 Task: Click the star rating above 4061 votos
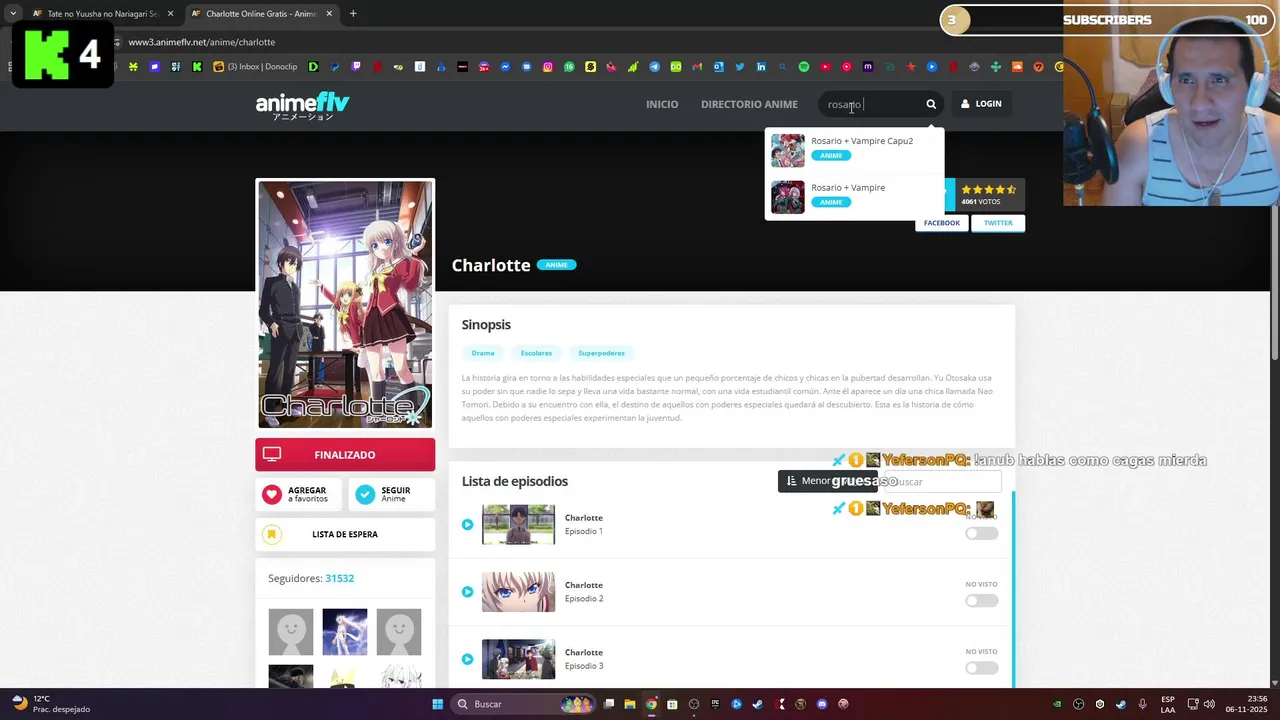coord(988,189)
